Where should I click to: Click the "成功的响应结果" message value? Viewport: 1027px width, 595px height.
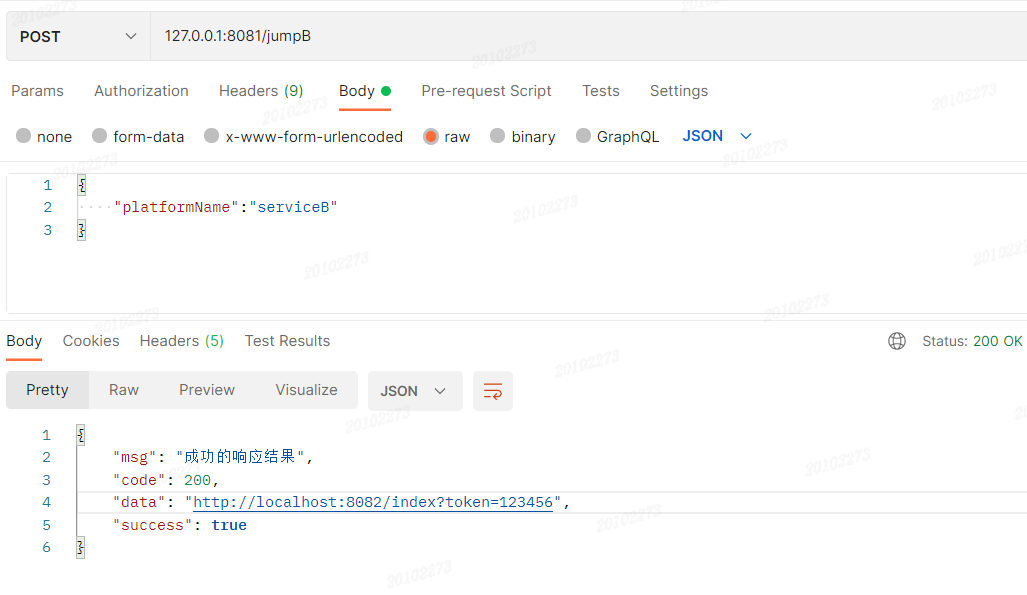(240, 457)
